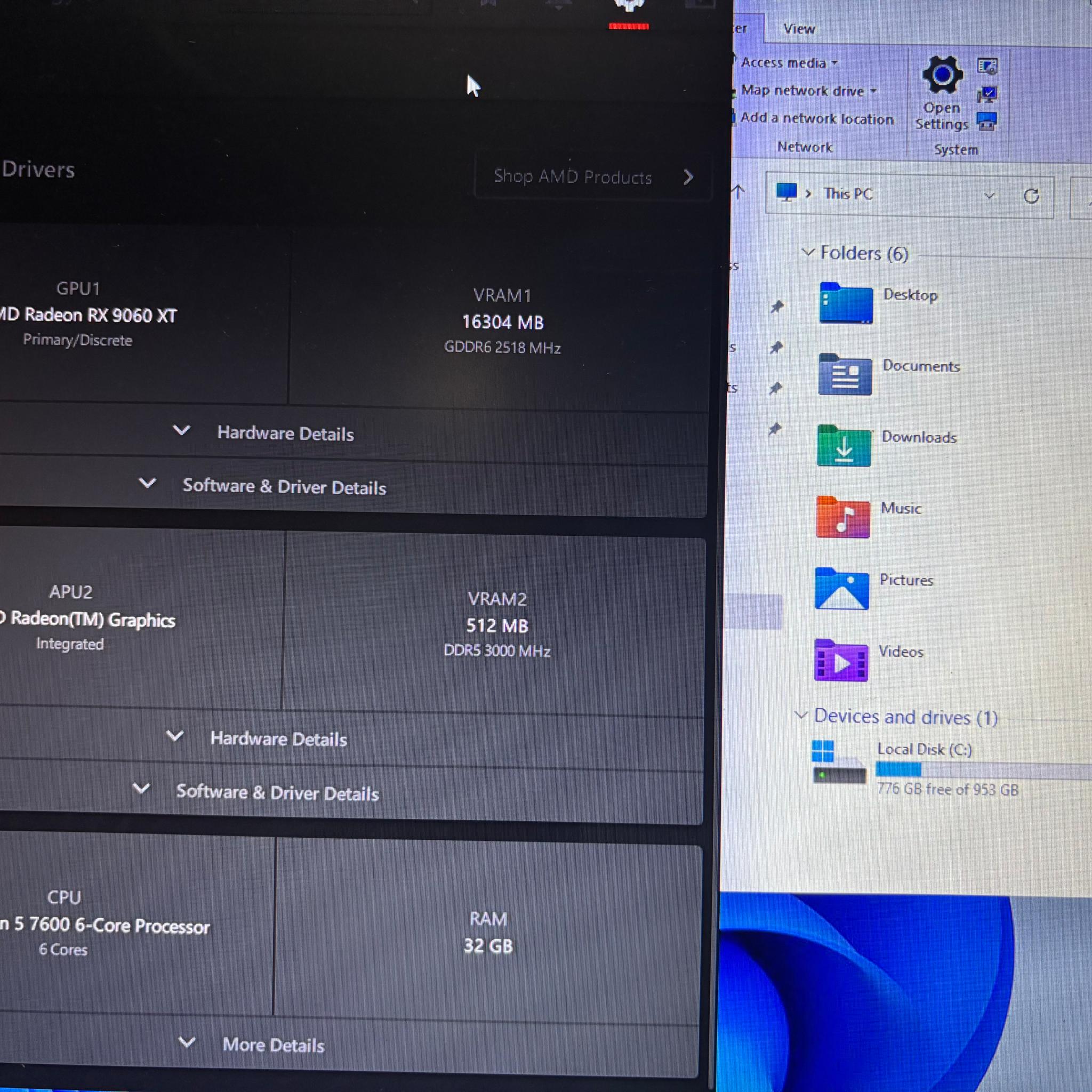The image size is (1092, 1092).
Task: Collapse the Devices and drives group
Action: click(801, 715)
